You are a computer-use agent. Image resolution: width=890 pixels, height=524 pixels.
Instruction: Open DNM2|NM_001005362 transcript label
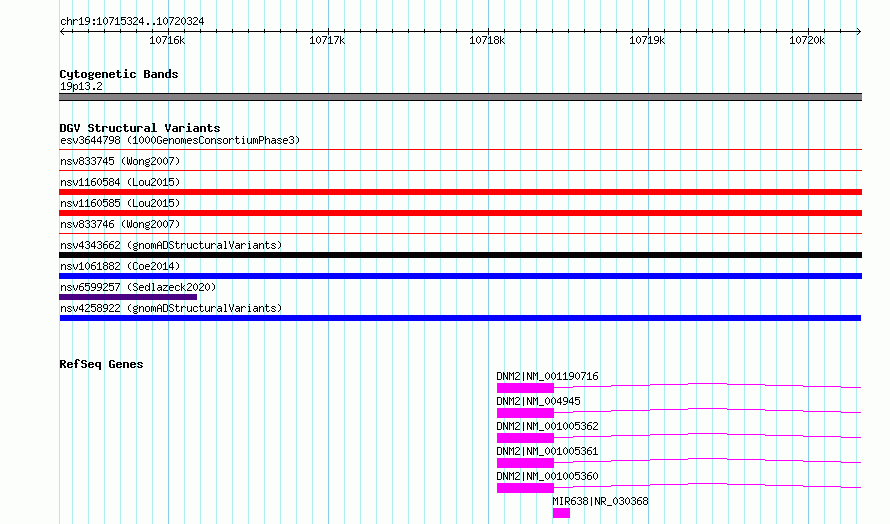coord(547,426)
